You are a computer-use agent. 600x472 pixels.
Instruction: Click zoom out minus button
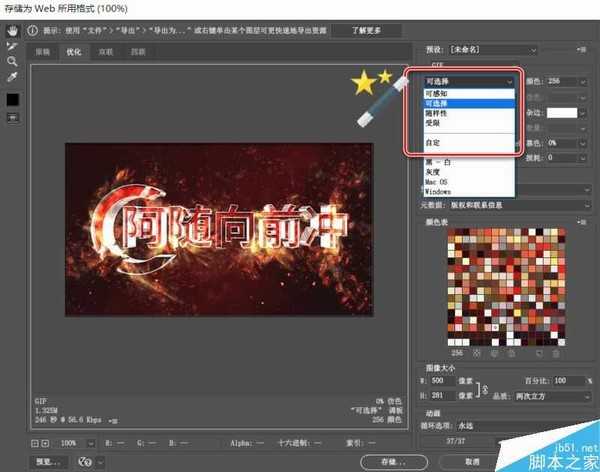36,442
